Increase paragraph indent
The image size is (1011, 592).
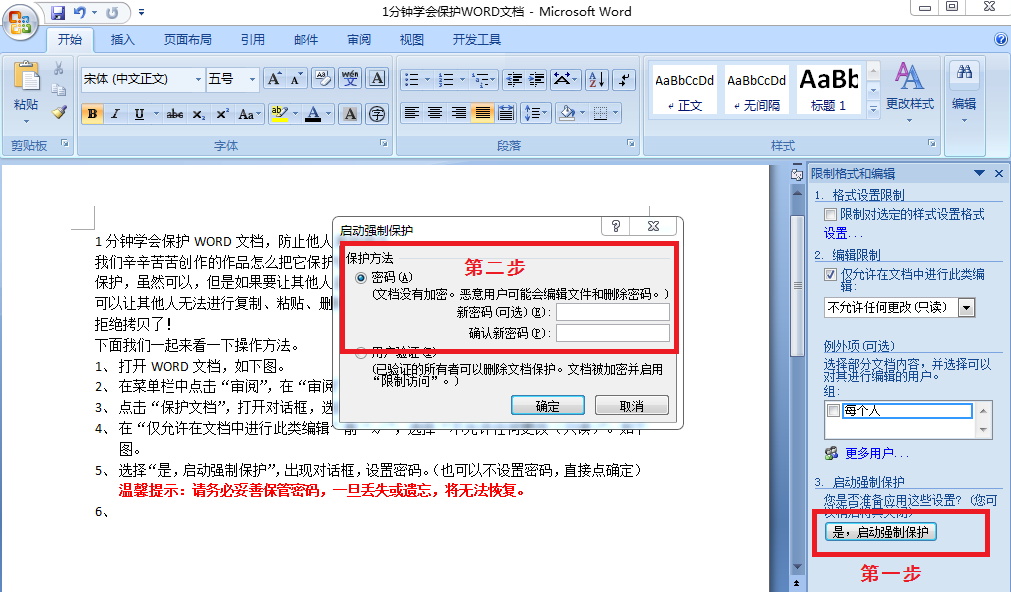point(536,79)
